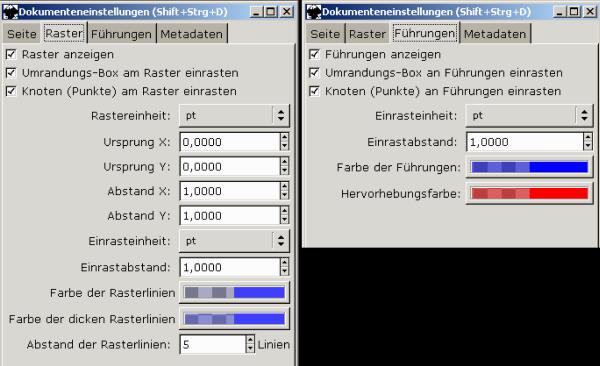Close the right Dokumenteneinstellungen window
This screenshot has height=366, width=600.
(x=590, y=12)
